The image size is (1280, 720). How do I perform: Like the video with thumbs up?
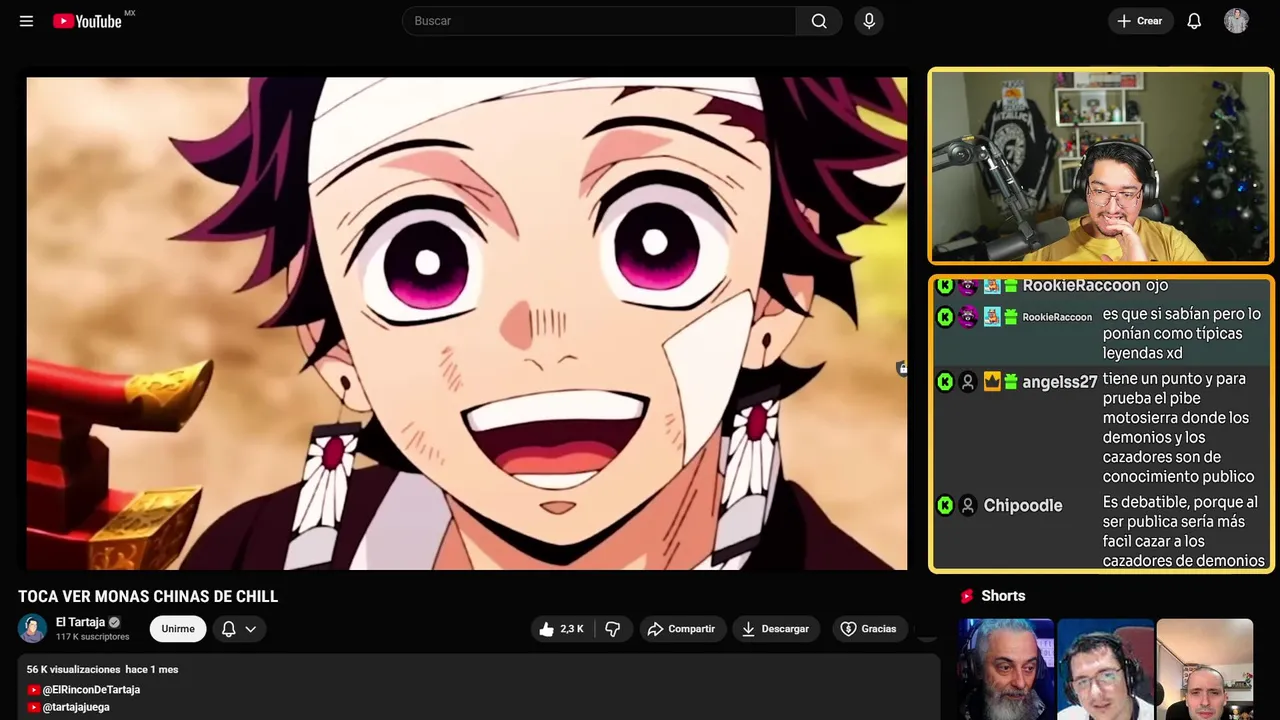[x=563, y=629]
